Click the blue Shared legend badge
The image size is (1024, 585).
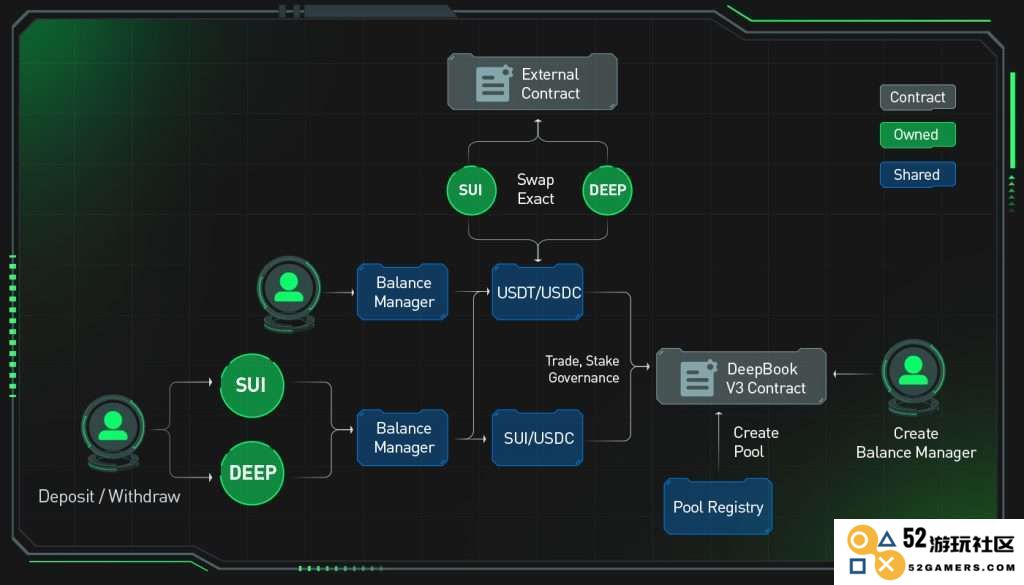coord(918,174)
